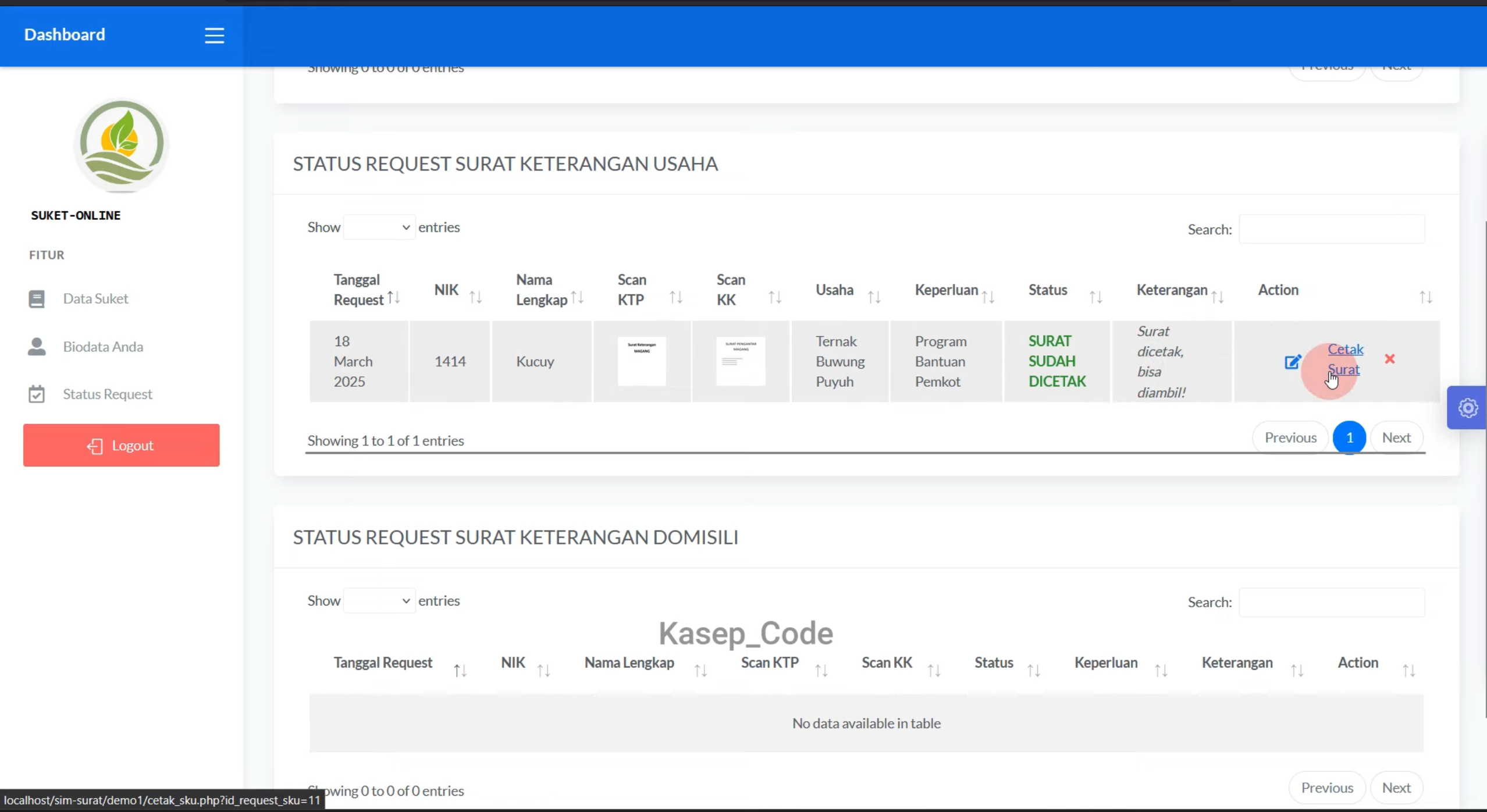Screen dimensions: 1487x812
Task: Sort Domisili table by Tanggal Request arrows
Action: click(x=460, y=671)
